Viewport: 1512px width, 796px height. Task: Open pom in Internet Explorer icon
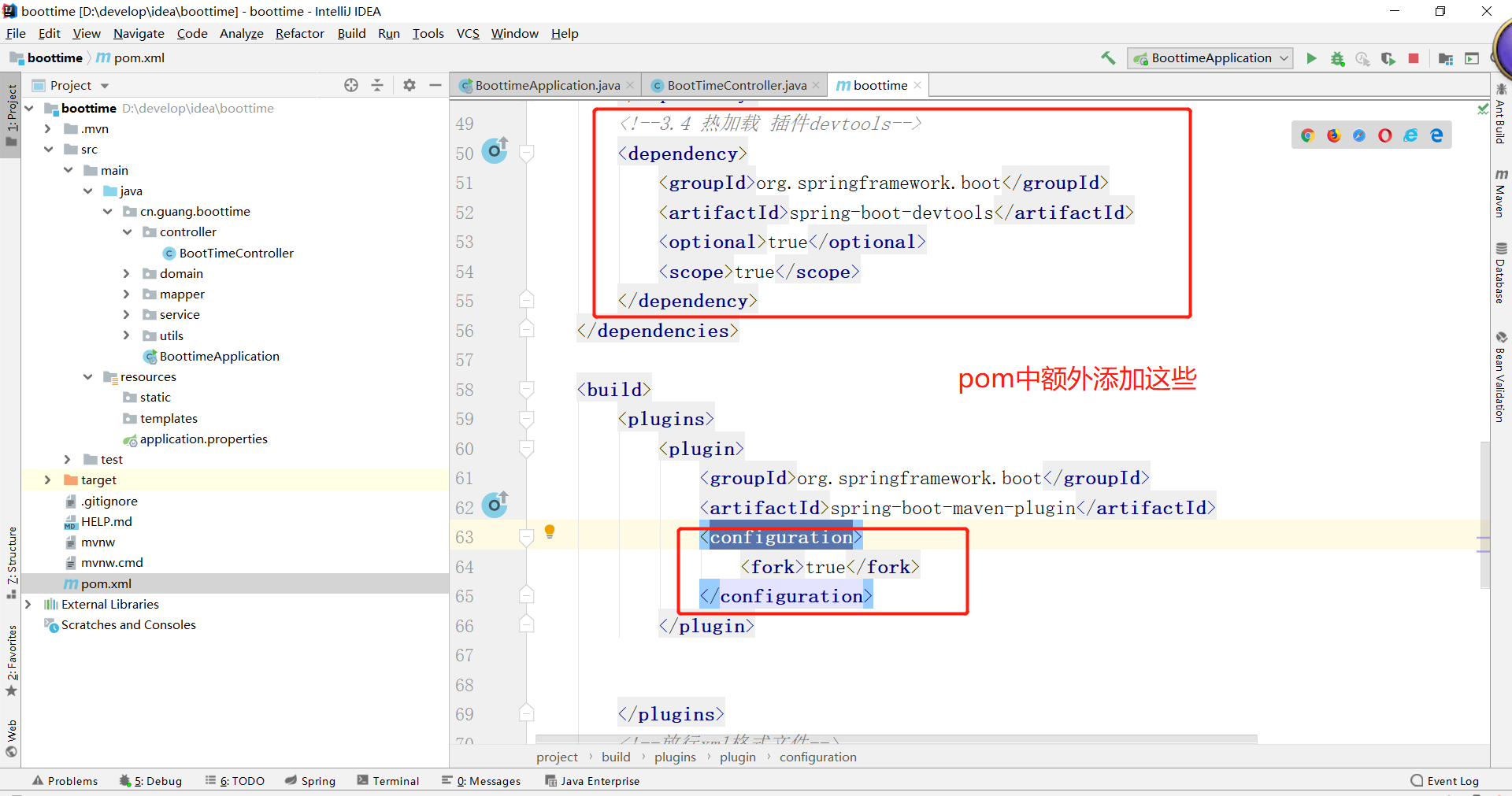(x=1410, y=135)
